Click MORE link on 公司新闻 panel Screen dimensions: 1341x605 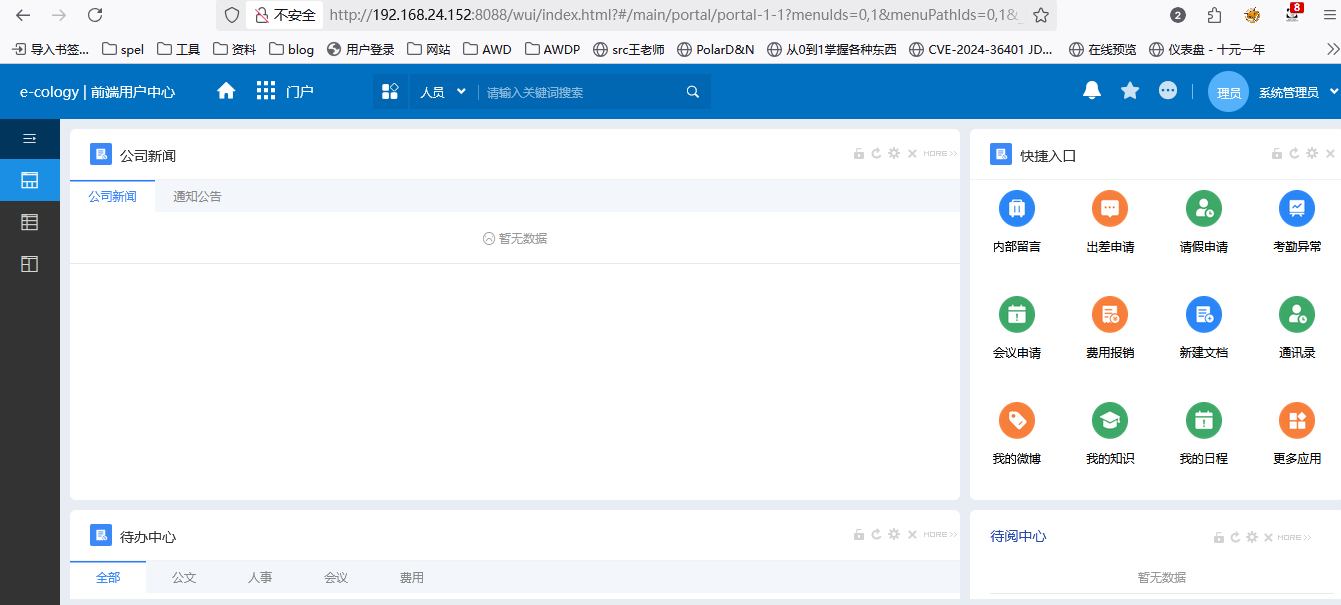[940, 154]
